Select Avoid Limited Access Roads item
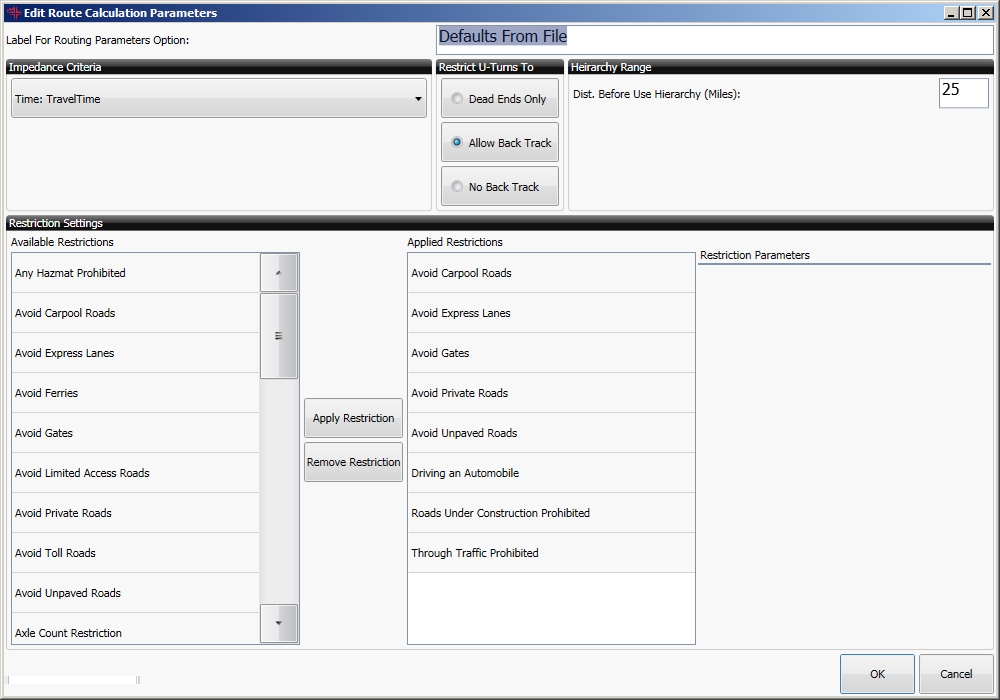This screenshot has width=1000, height=700. click(x=135, y=473)
